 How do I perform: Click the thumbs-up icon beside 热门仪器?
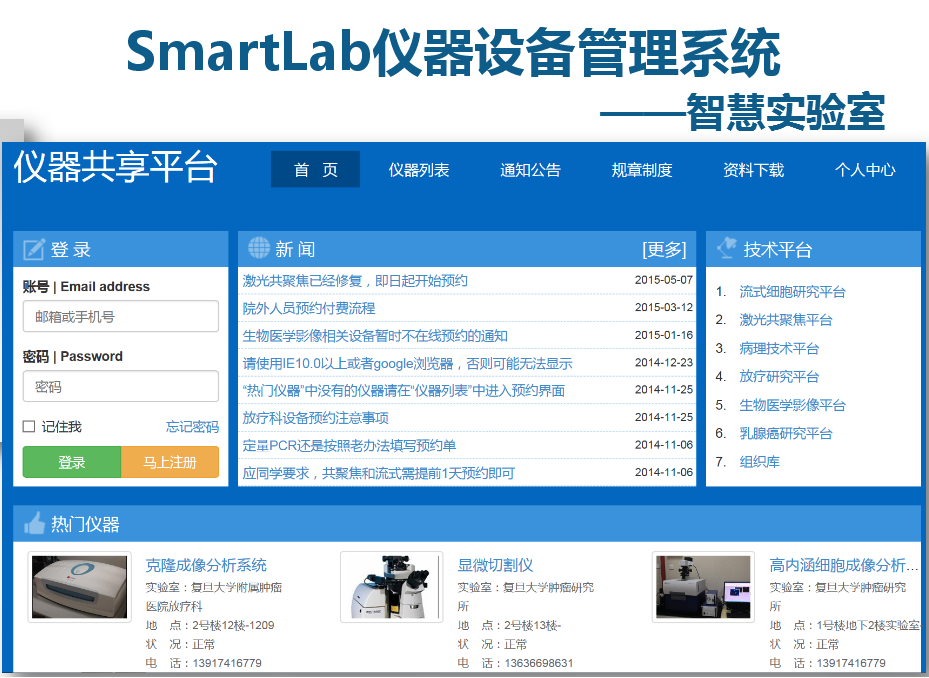(x=34, y=523)
